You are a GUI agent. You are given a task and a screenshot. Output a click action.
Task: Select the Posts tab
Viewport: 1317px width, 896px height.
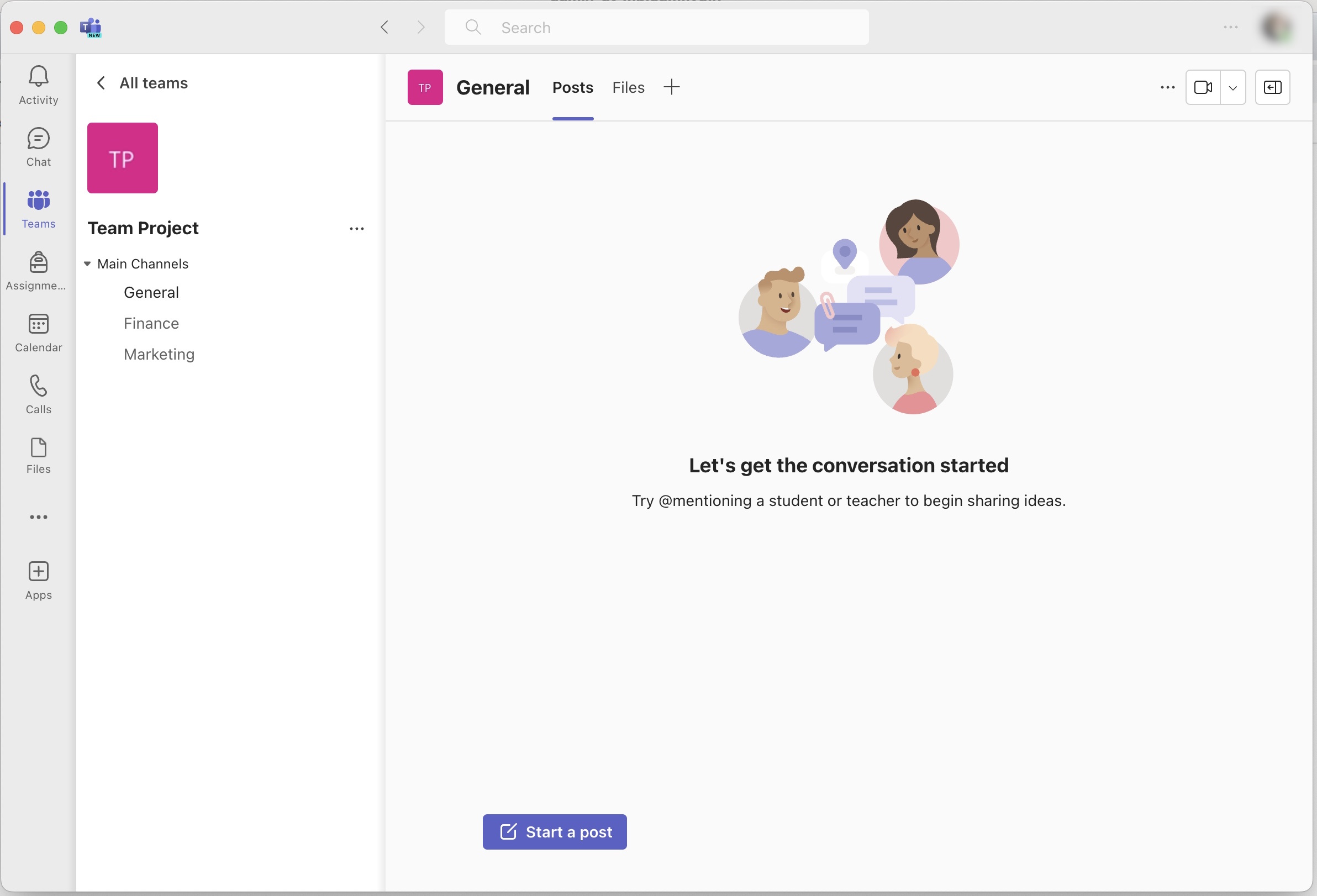pos(572,87)
